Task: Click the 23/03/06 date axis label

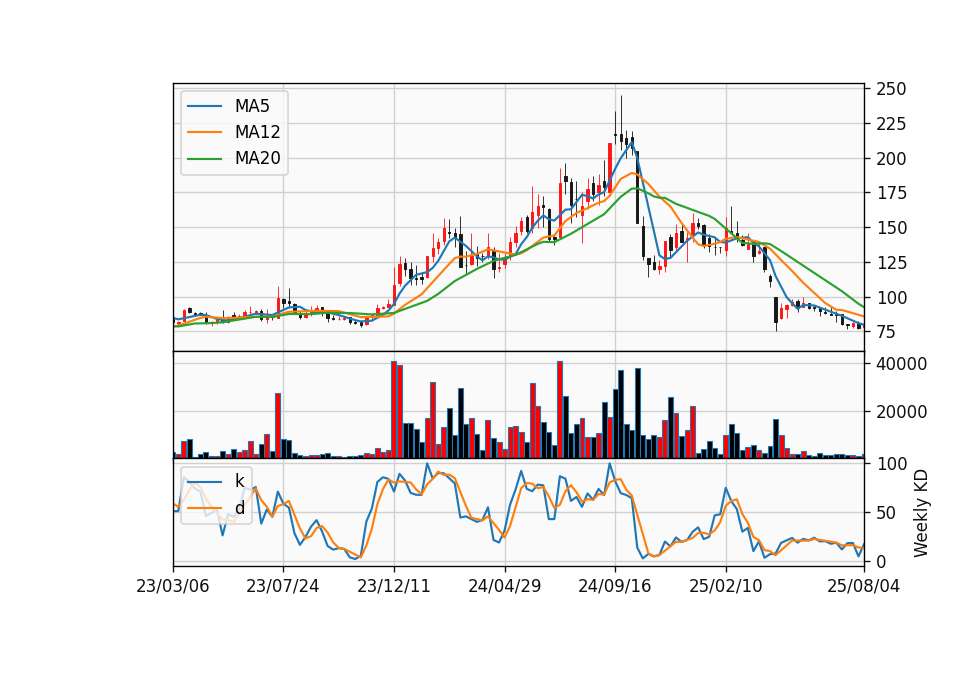Action: (173, 586)
